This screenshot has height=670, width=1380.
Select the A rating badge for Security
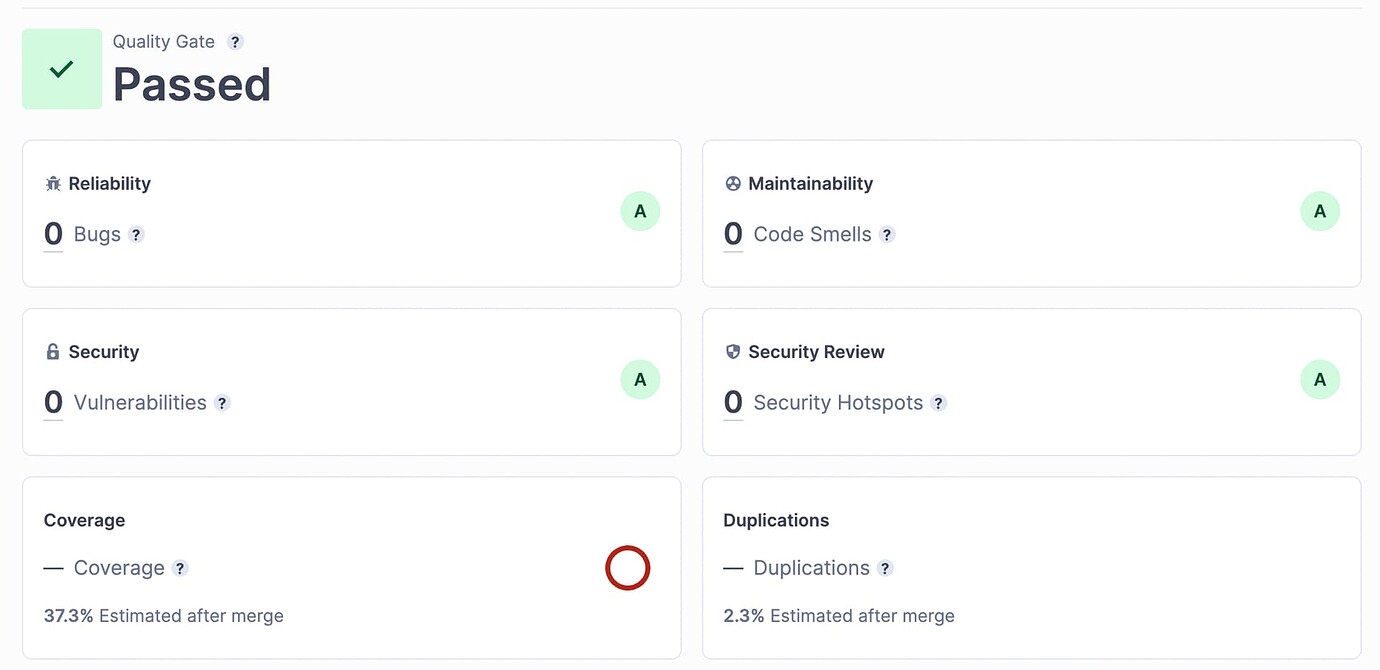(x=640, y=379)
